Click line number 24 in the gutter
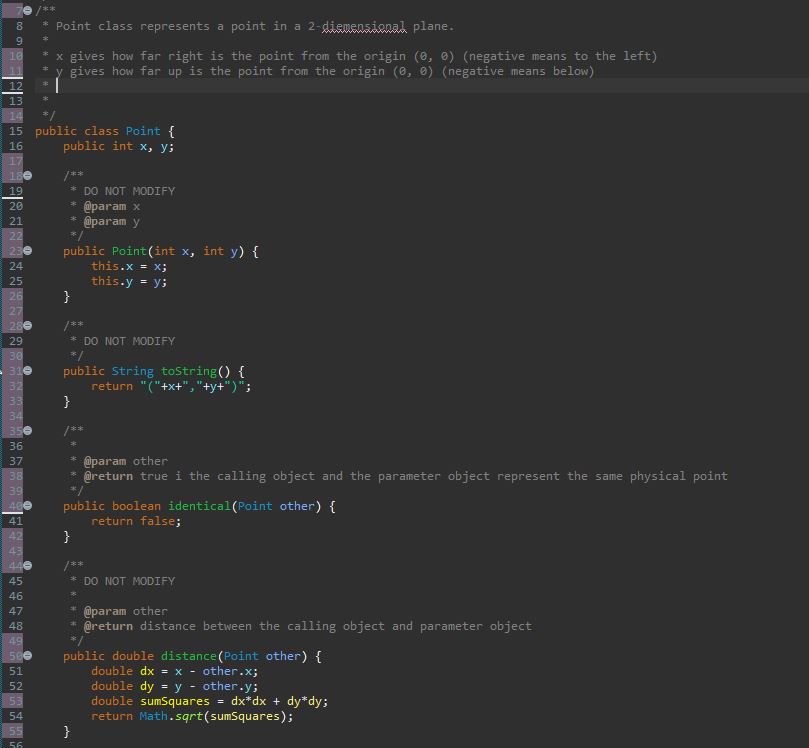Image resolution: width=809 pixels, height=748 pixels. 18,265
